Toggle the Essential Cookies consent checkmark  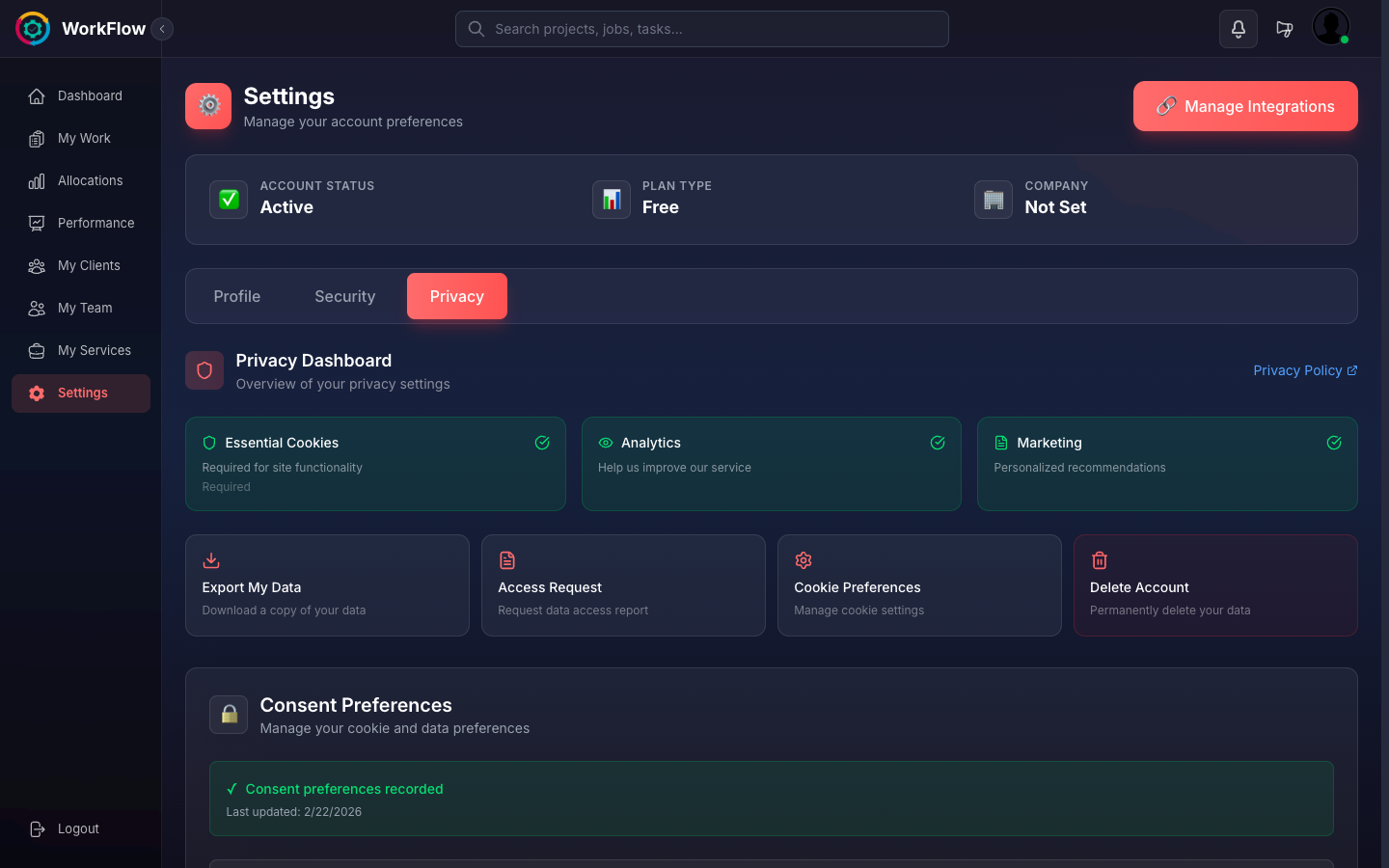[542, 443]
